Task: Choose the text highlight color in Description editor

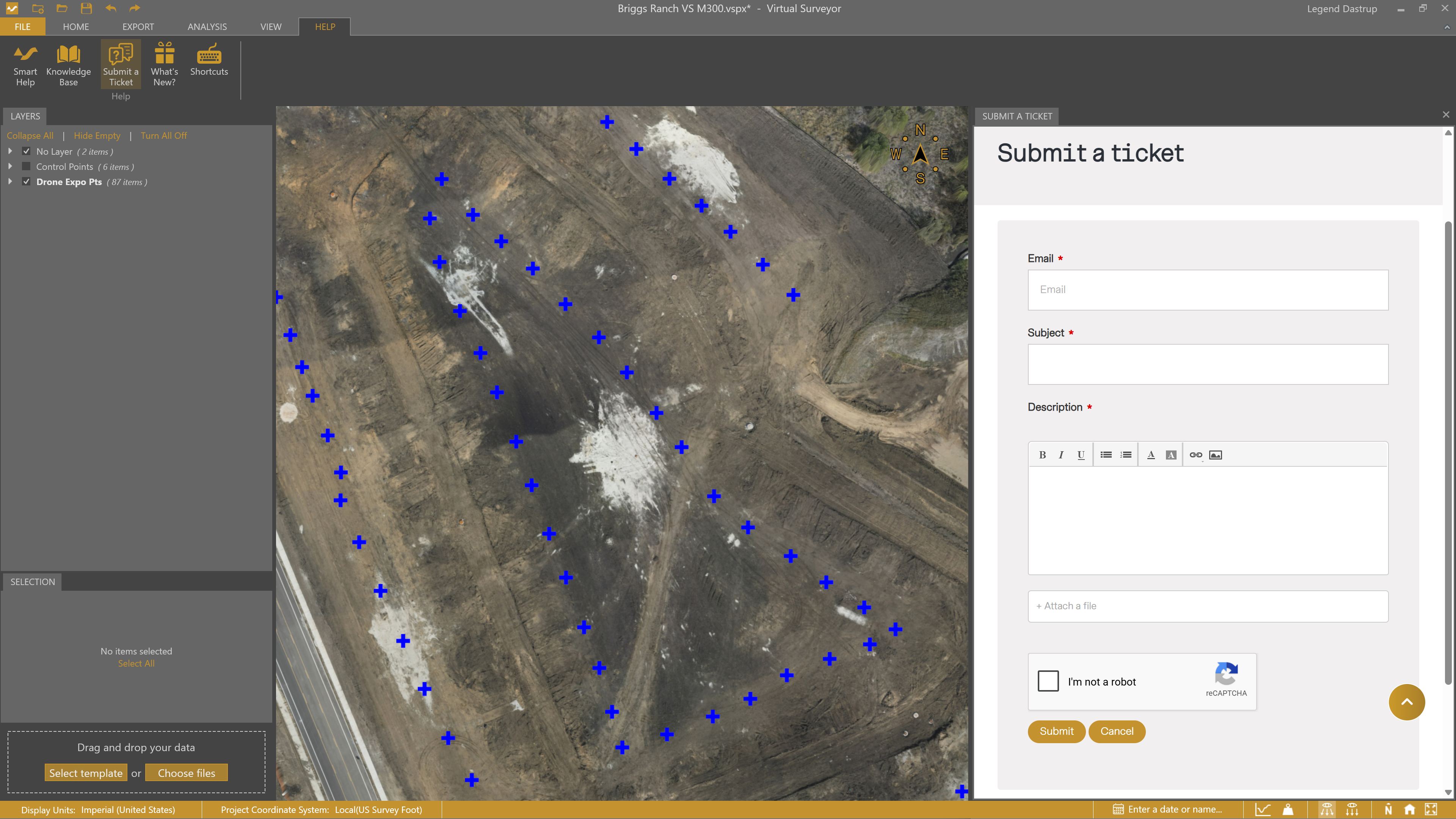Action: coord(1171,455)
